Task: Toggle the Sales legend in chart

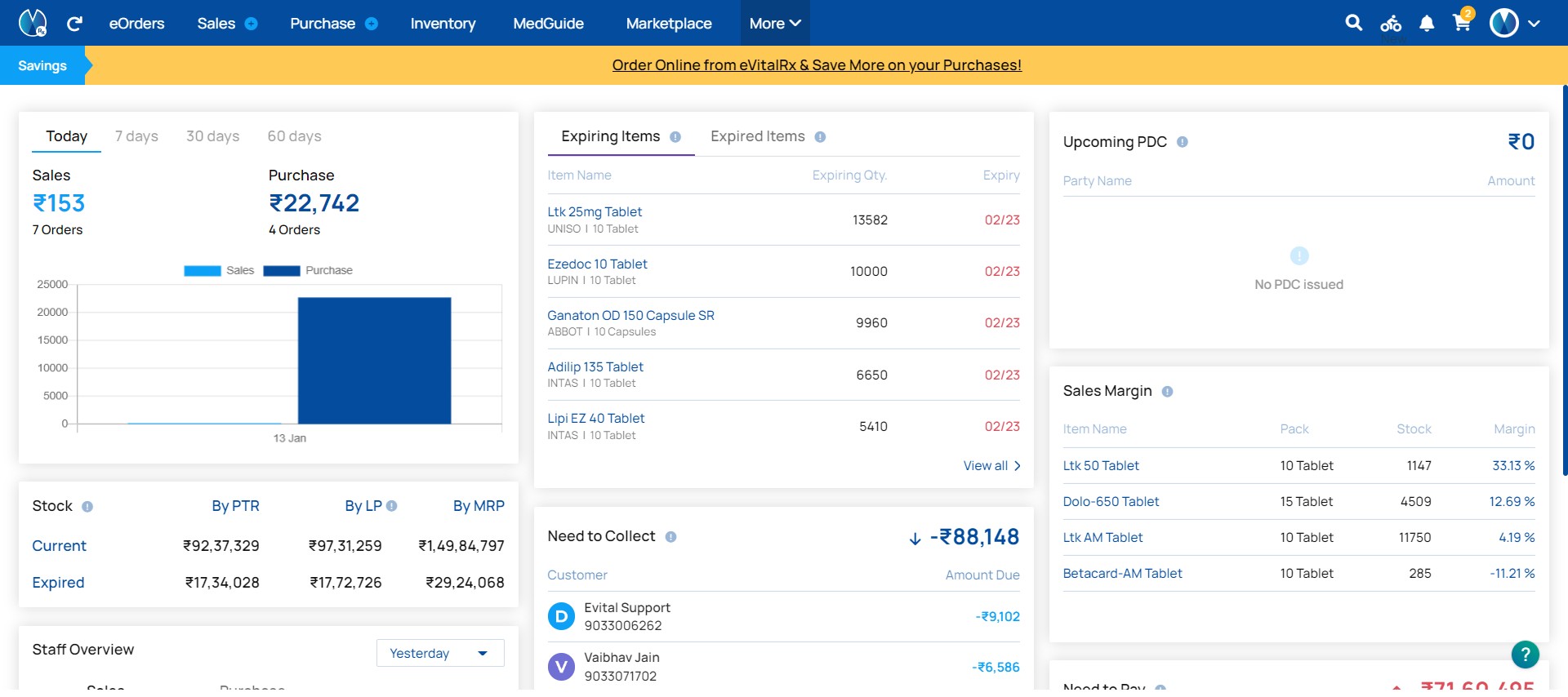Action: [x=219, y=270]
